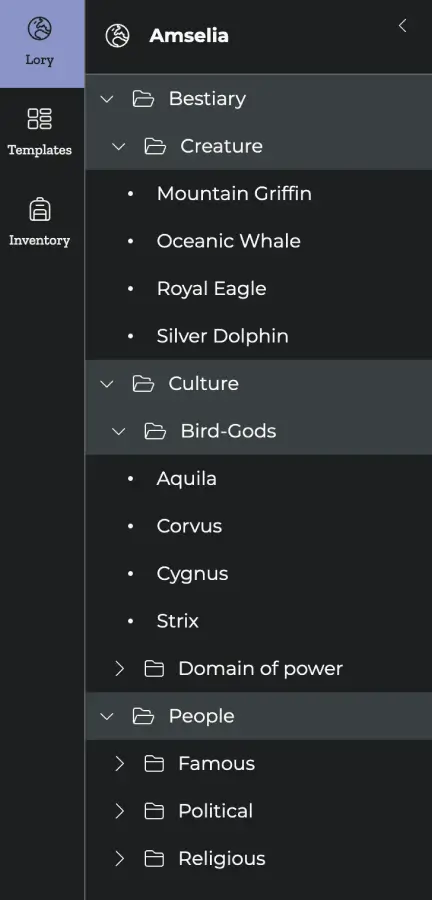
Task: Click the Bestiary open folder icon
Action: point(143,99)
